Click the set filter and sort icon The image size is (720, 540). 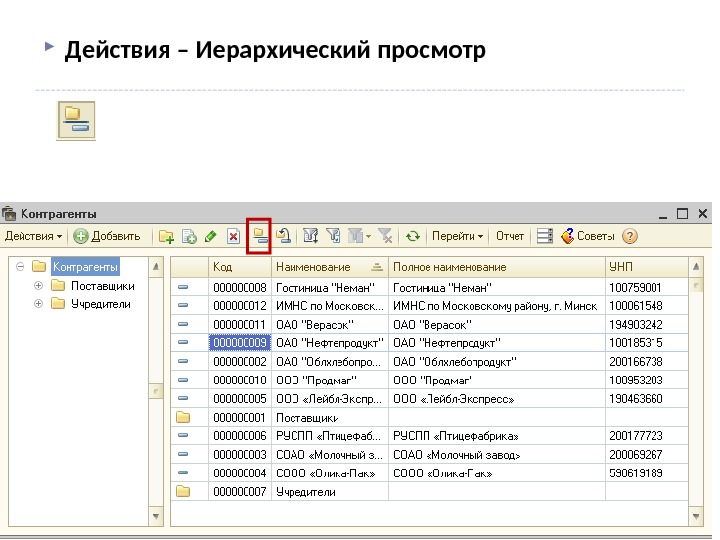(310, 236)
